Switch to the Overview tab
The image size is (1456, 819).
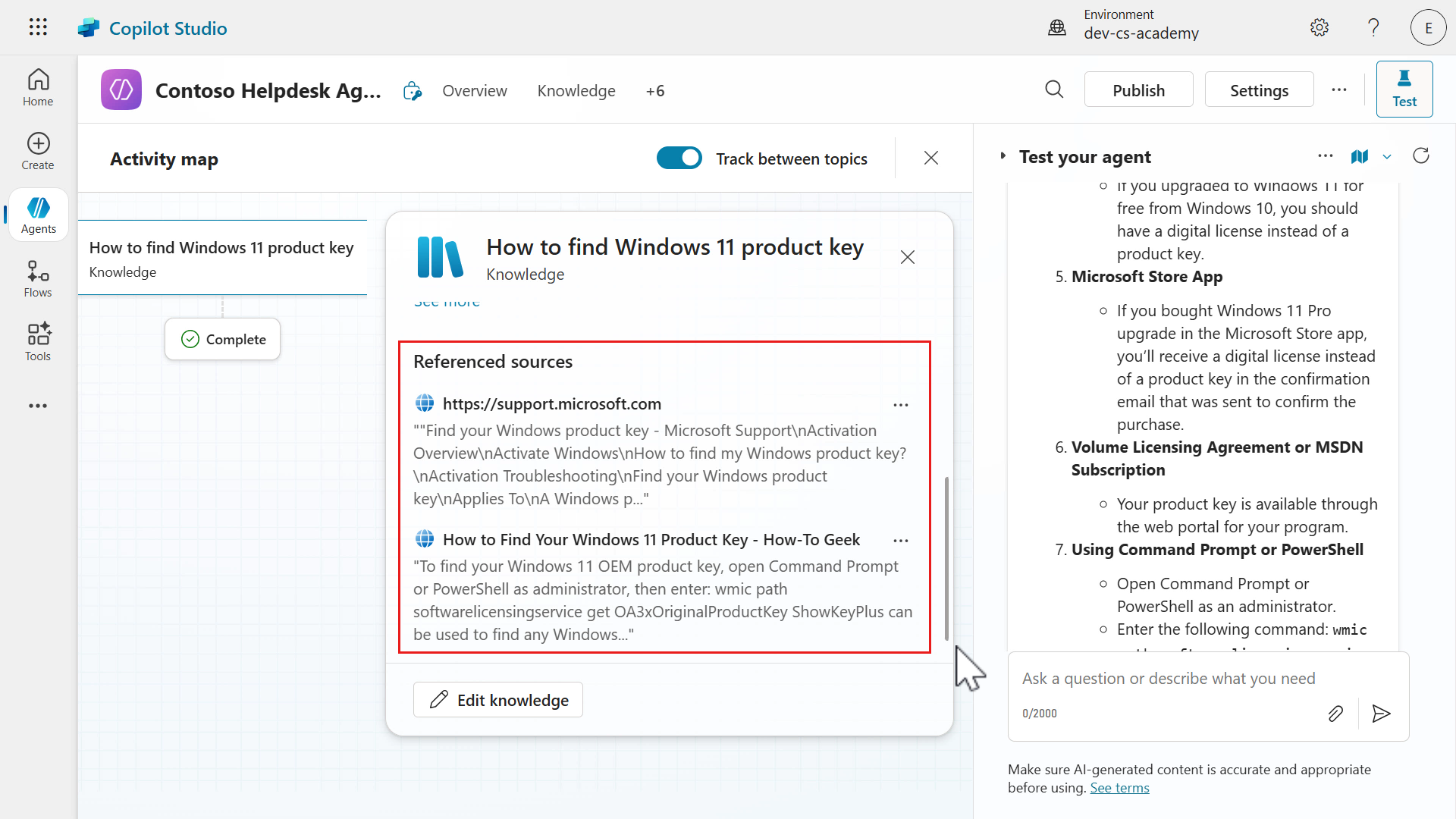(475, 91)
